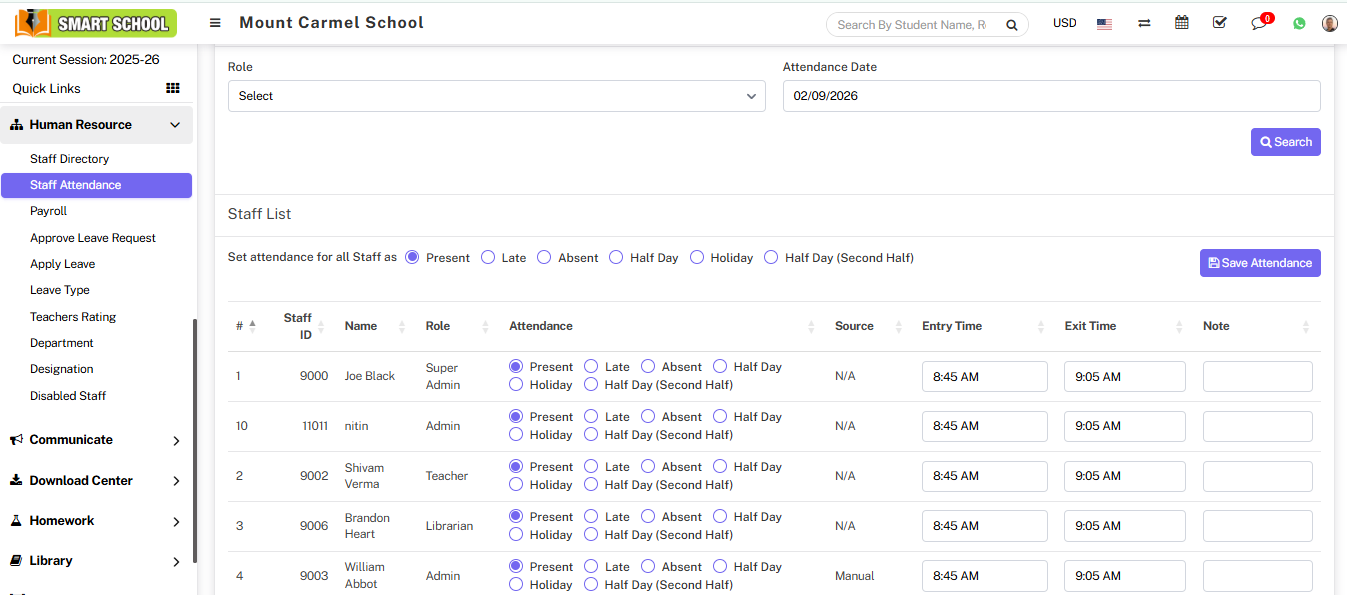Open the Role dropdown
The height and width of the screenshot is (595, 1347).
(x=496, y=96)
